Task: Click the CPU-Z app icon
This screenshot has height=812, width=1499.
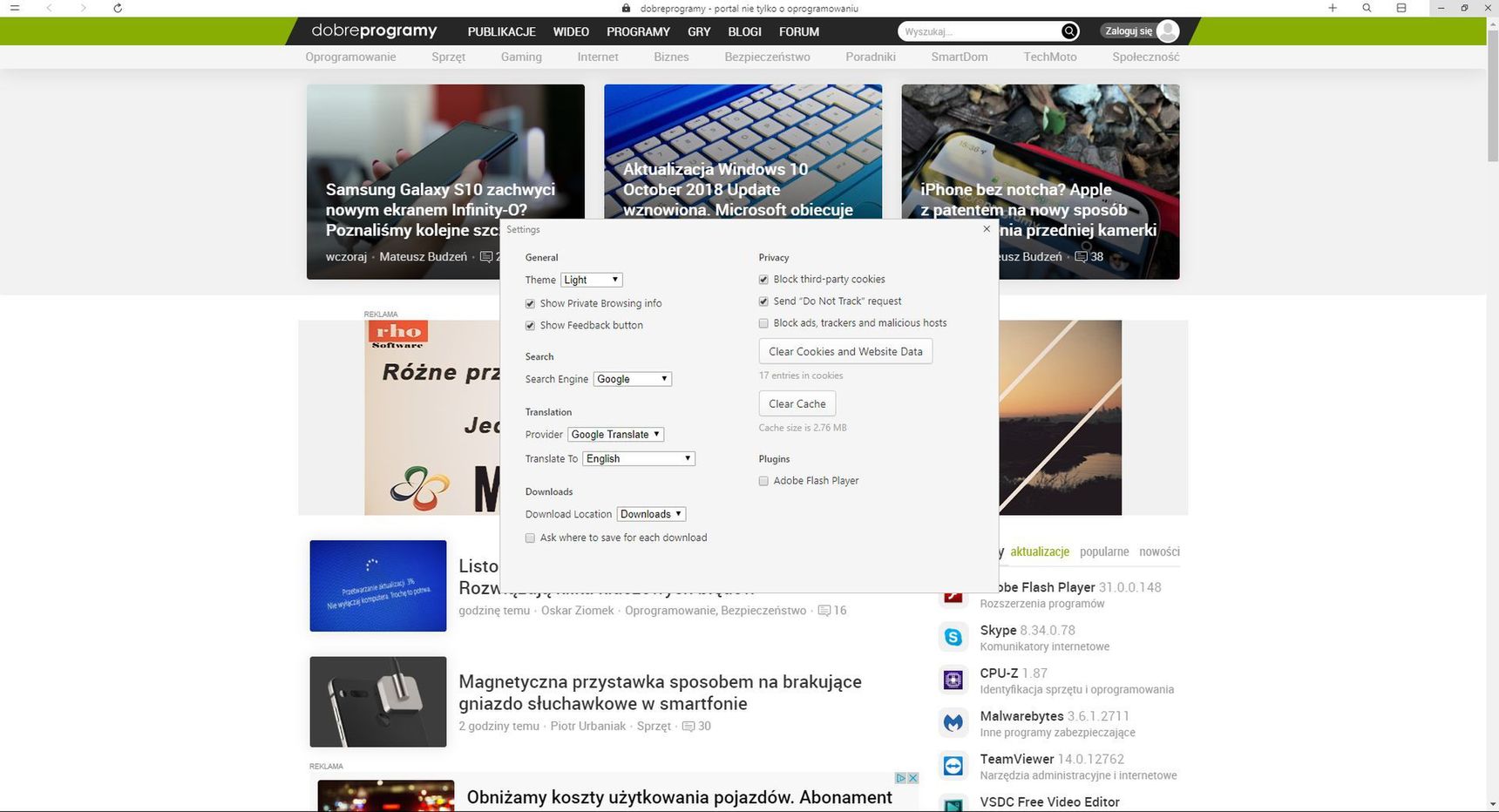Action: pos(953,680)
